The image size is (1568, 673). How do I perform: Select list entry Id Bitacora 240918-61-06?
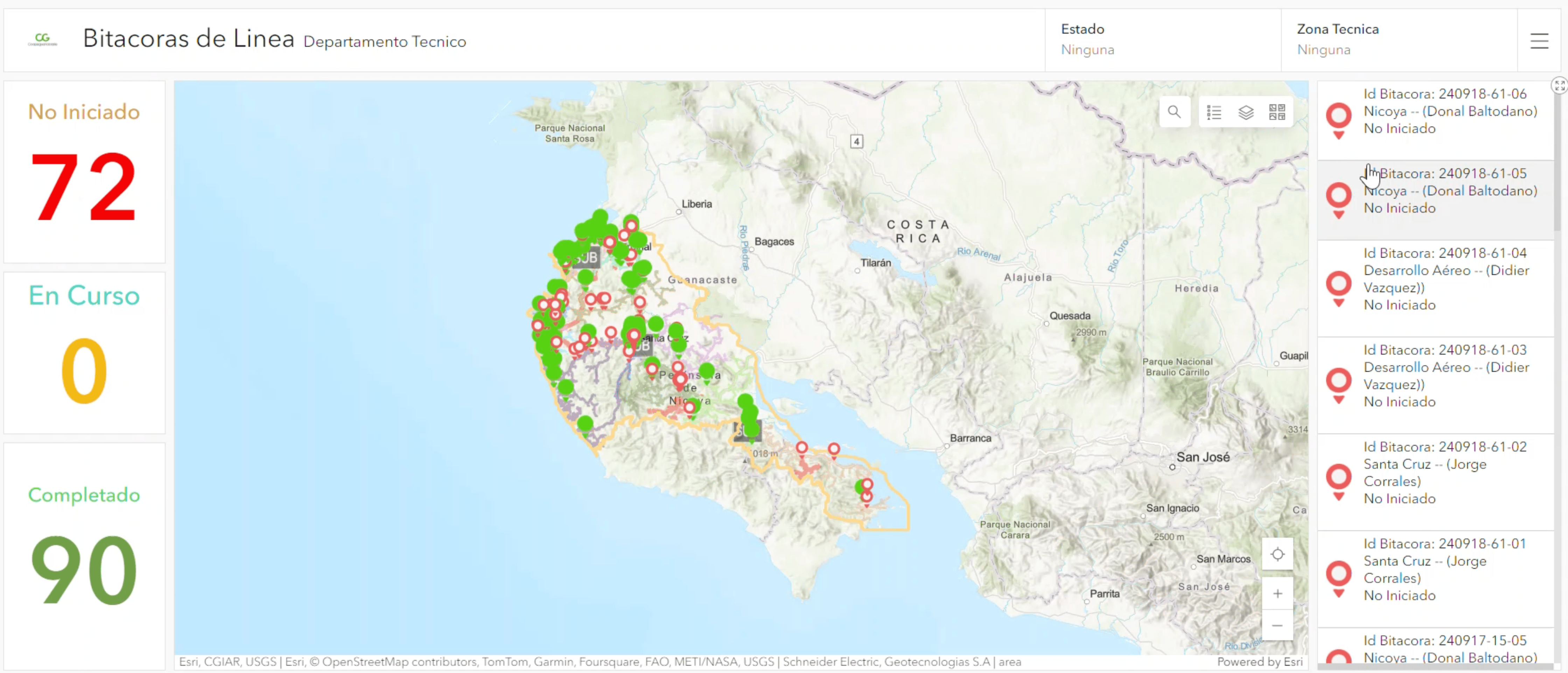pyautogui.click(x=1435, y=120)
